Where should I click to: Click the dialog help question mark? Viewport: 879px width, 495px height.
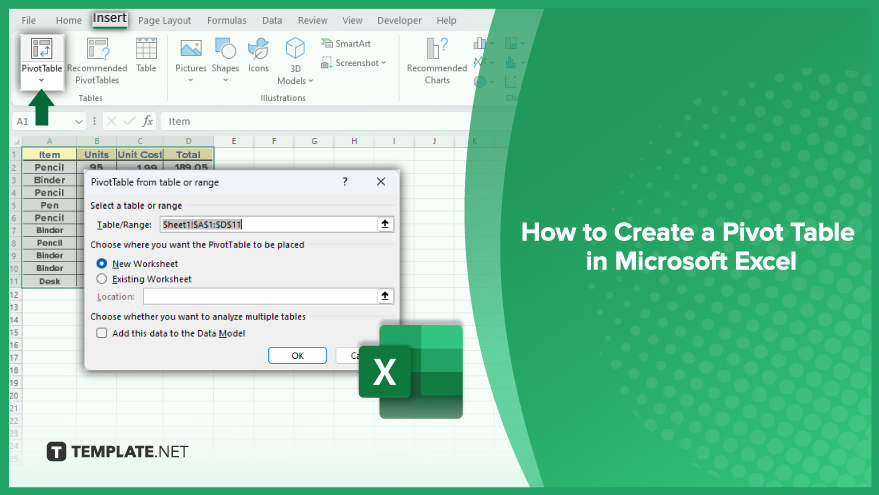[345, 182]
